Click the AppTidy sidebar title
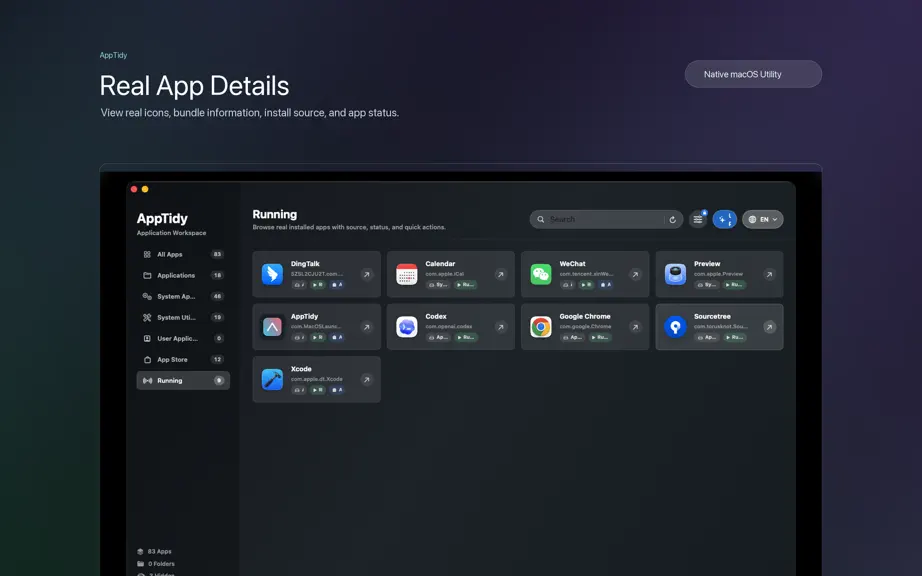The height and width of the screenshot is (576, 922). coord(162,219)
